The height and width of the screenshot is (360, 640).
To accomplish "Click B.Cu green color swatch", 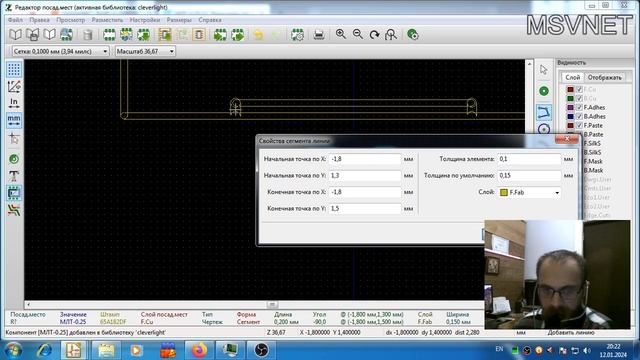I will pyautogui.click(x=570, y=98).
